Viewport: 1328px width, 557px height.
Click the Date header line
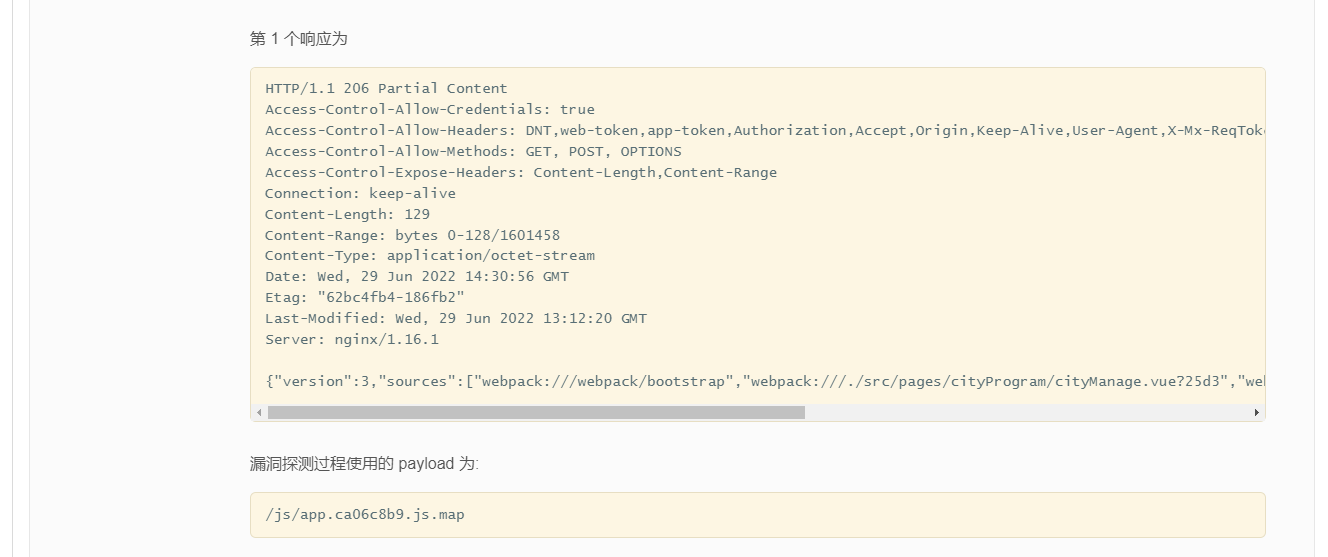tap(416, 276)
